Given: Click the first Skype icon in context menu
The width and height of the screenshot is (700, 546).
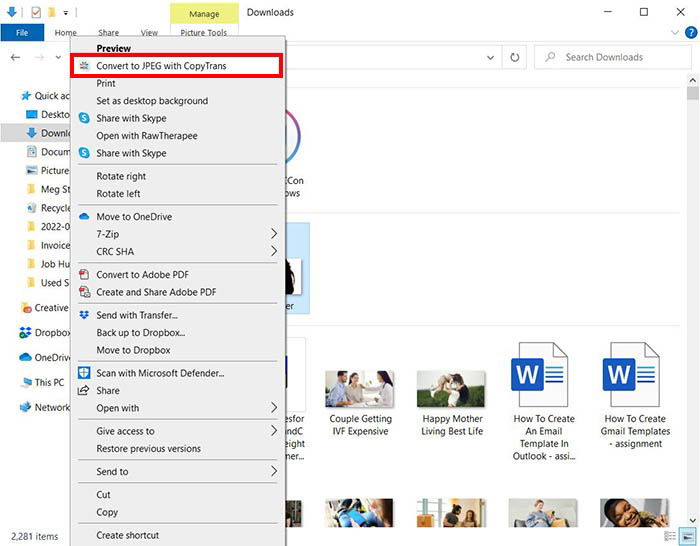Looking at the screenshot, I should point(84,118).
